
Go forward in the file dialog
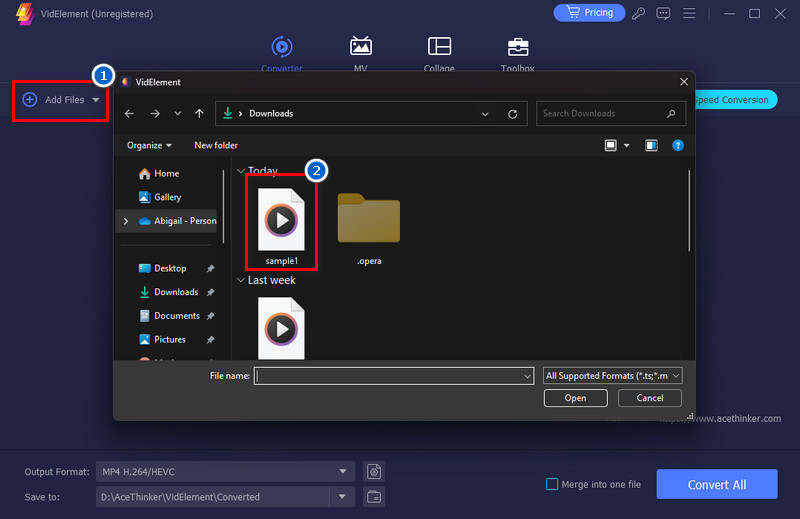[155, 113]
